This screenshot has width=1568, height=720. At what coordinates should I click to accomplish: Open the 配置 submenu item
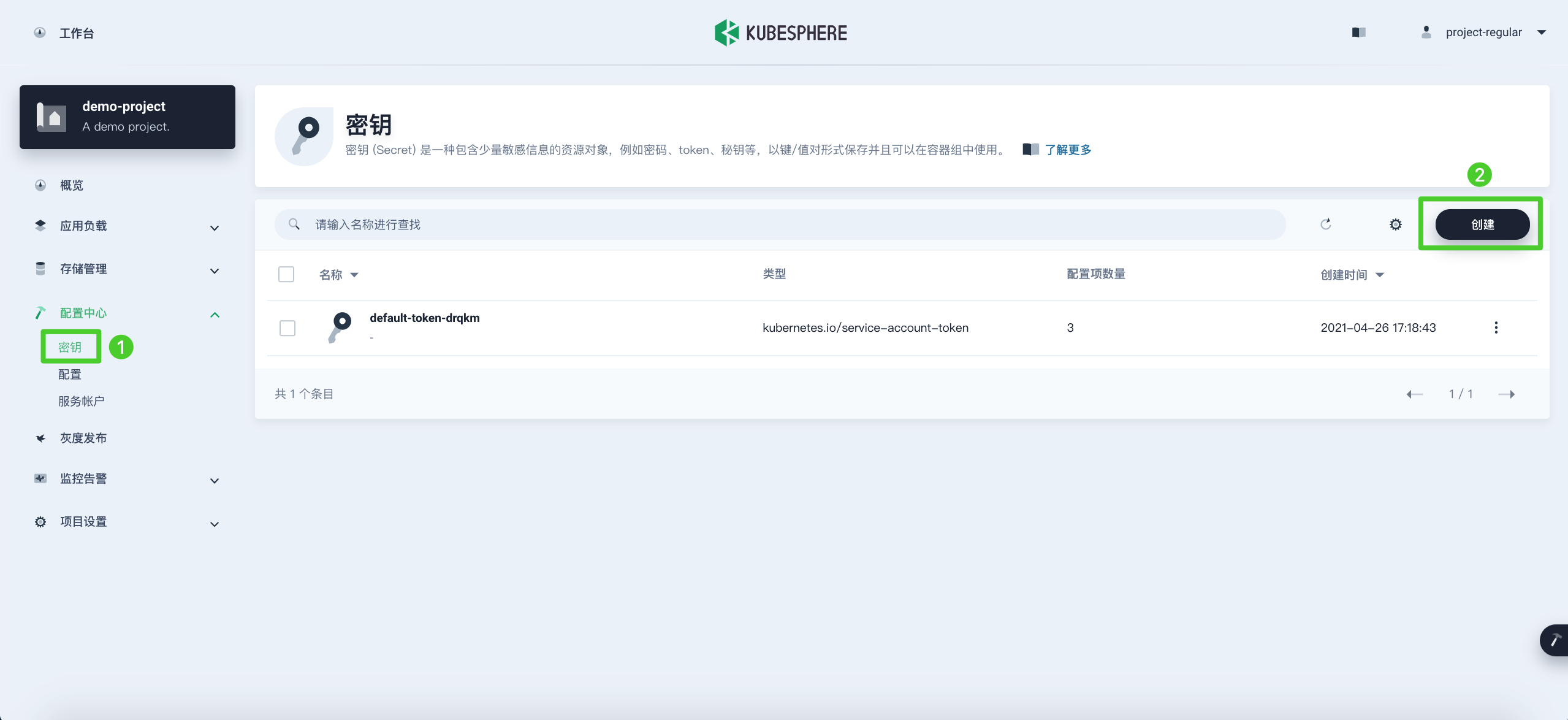point(70,374)
